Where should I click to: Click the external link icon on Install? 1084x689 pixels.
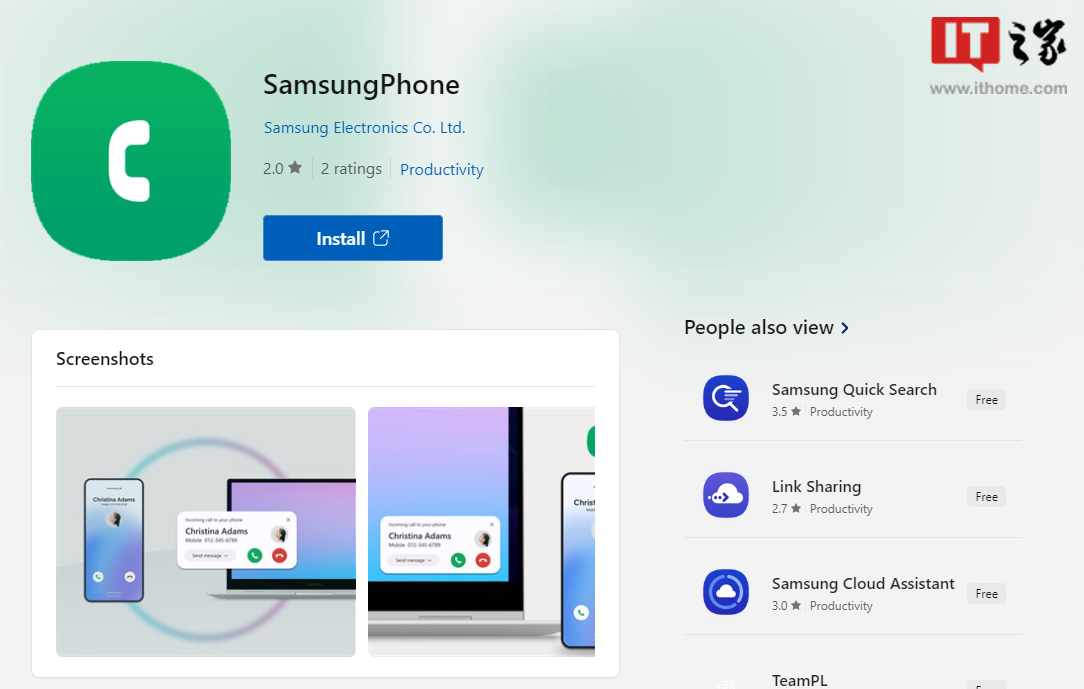click(381, 238)
